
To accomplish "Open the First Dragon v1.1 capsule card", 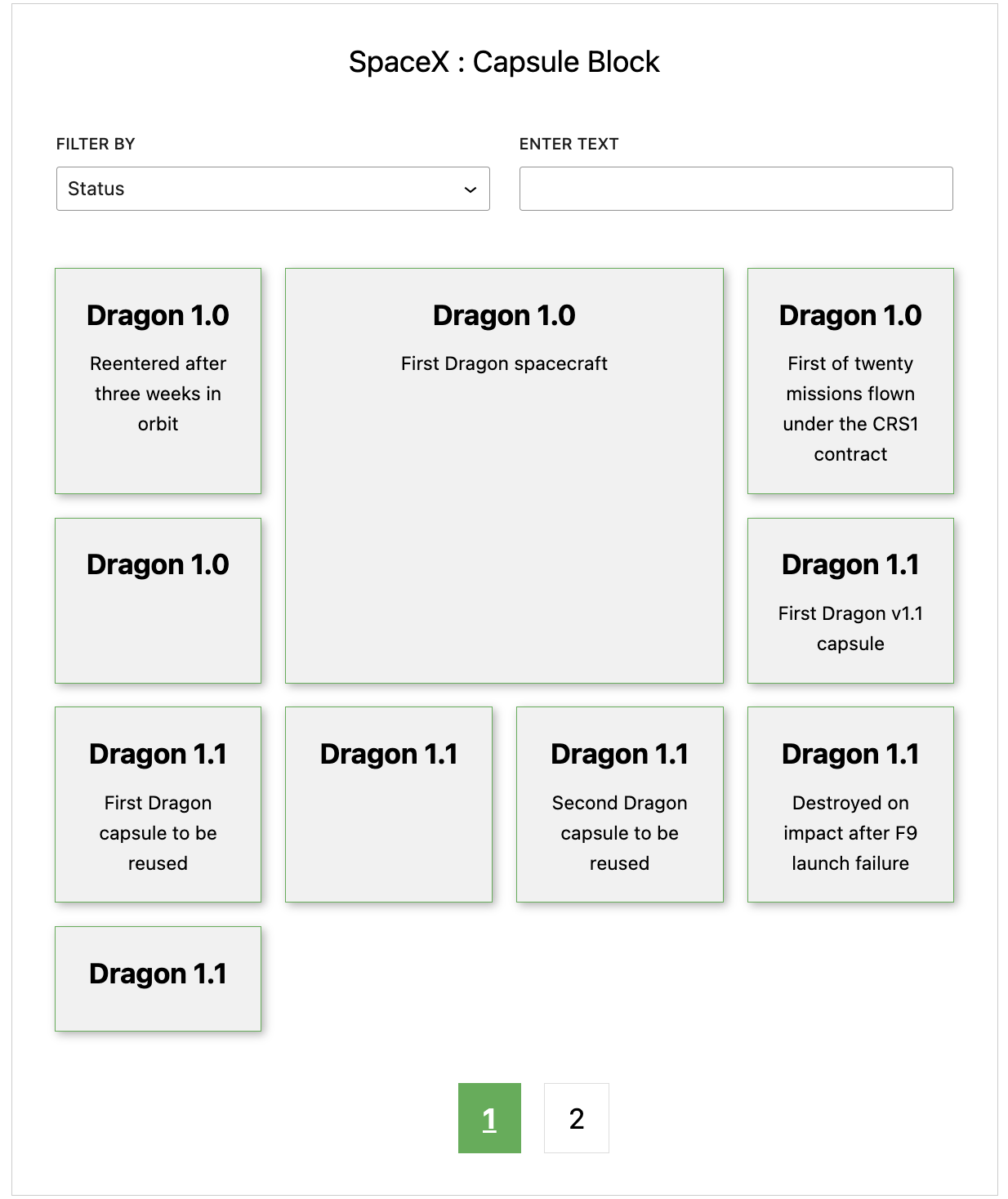I will (850, 600).
